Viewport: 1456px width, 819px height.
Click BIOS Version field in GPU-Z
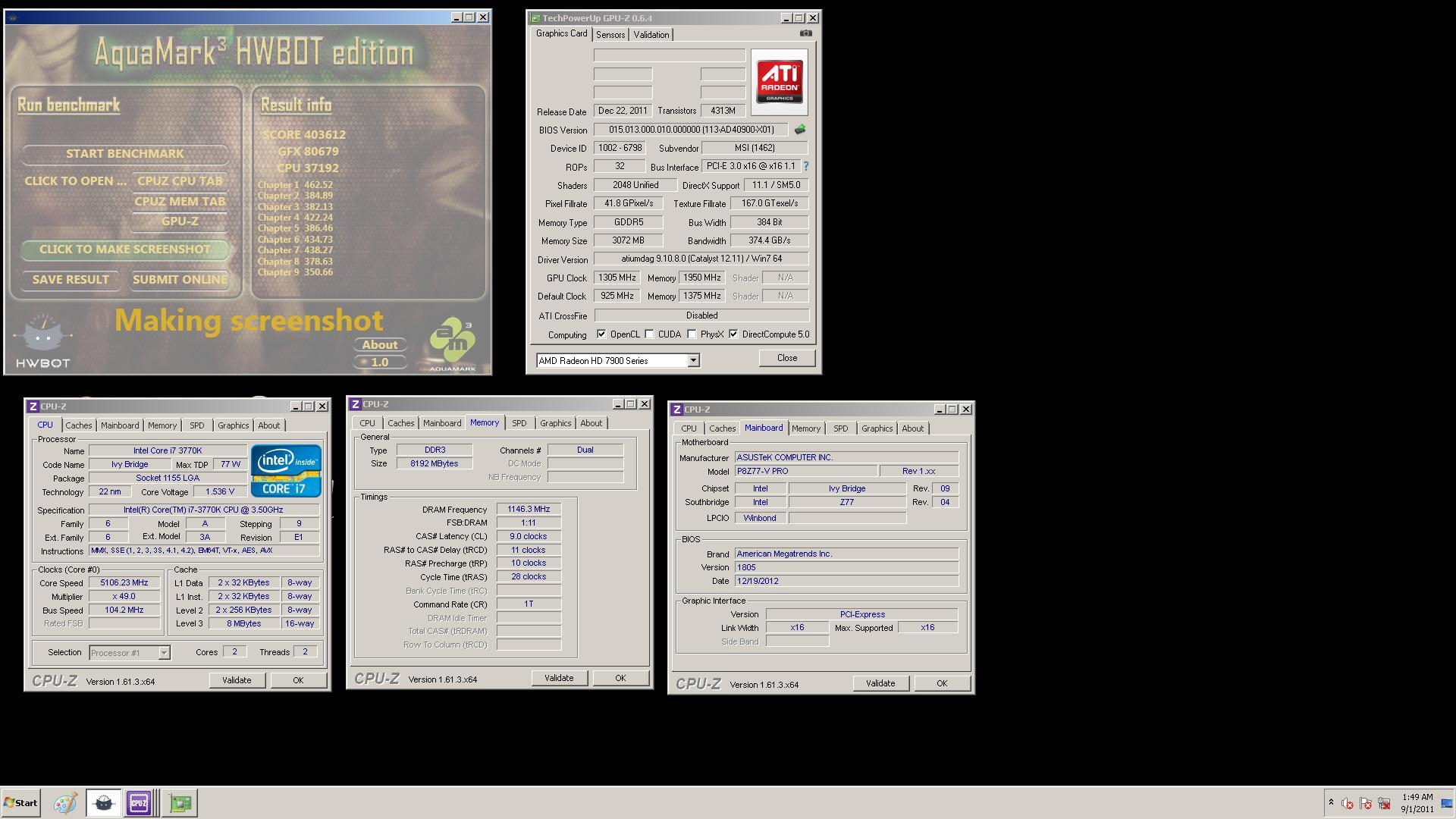690,130
